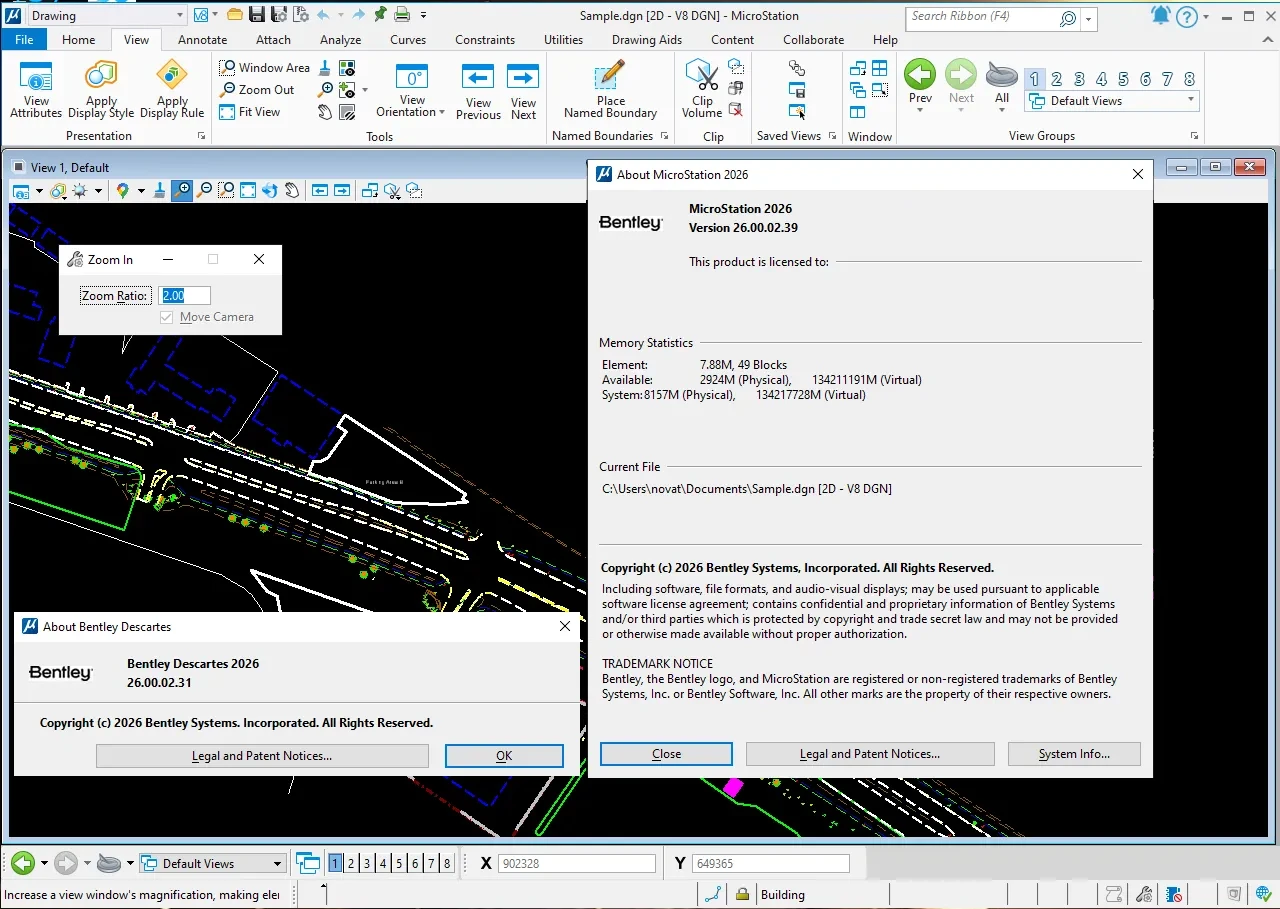Expand the Presentation group dialog launcher

pos(201,136)
